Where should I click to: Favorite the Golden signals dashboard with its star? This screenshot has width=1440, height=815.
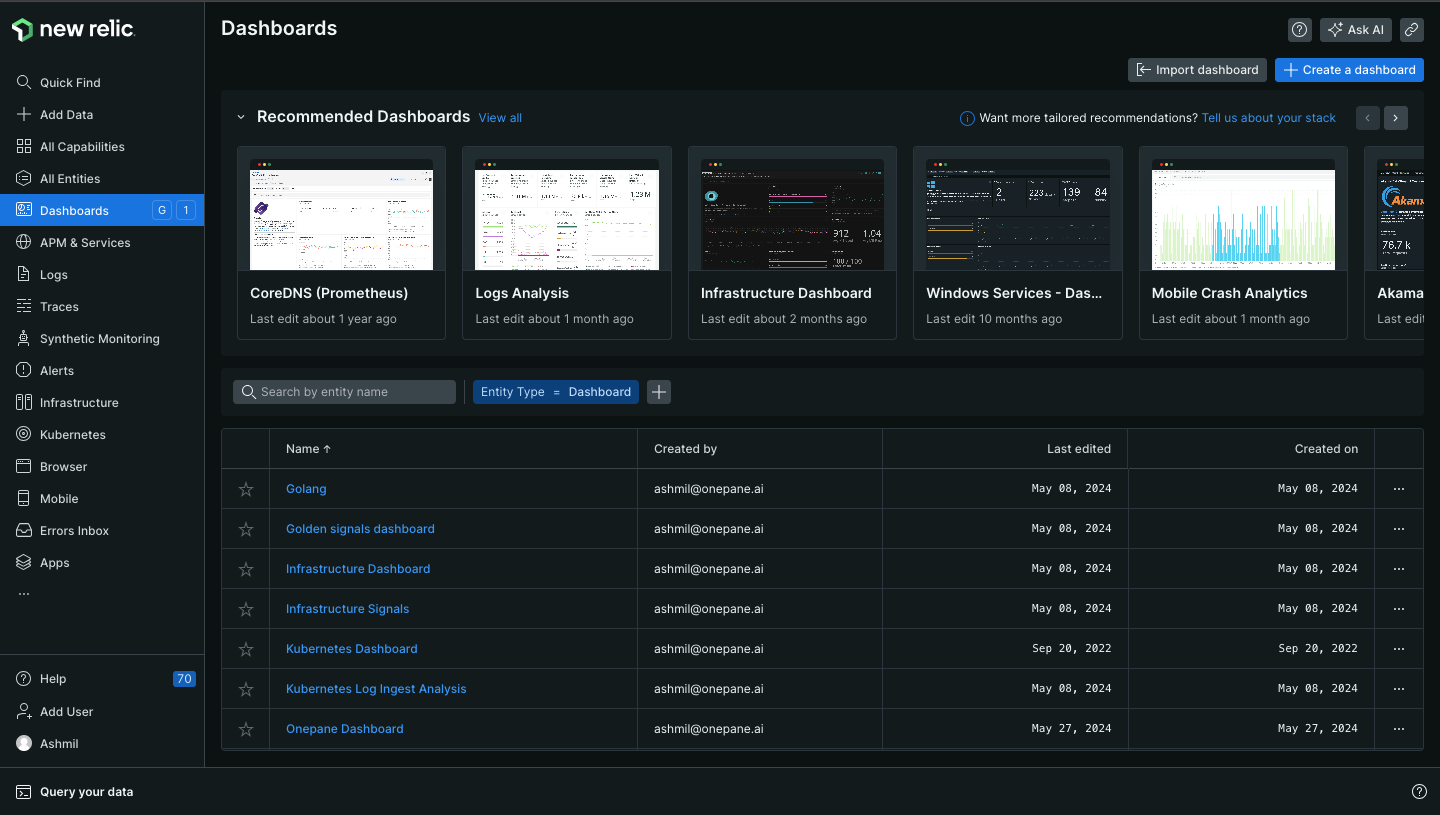[x=246, y=529]
